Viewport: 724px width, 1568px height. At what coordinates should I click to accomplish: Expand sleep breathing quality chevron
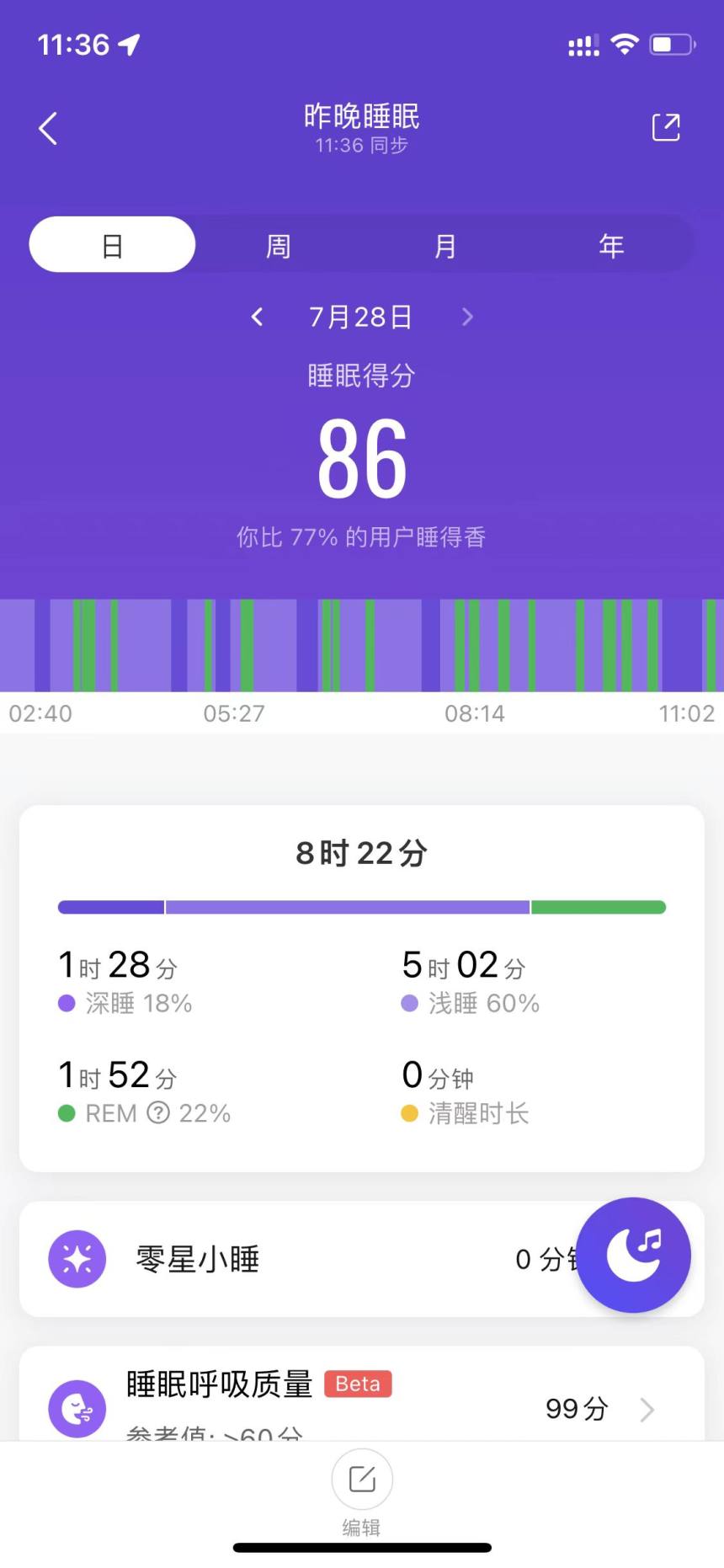point(647,1409)
